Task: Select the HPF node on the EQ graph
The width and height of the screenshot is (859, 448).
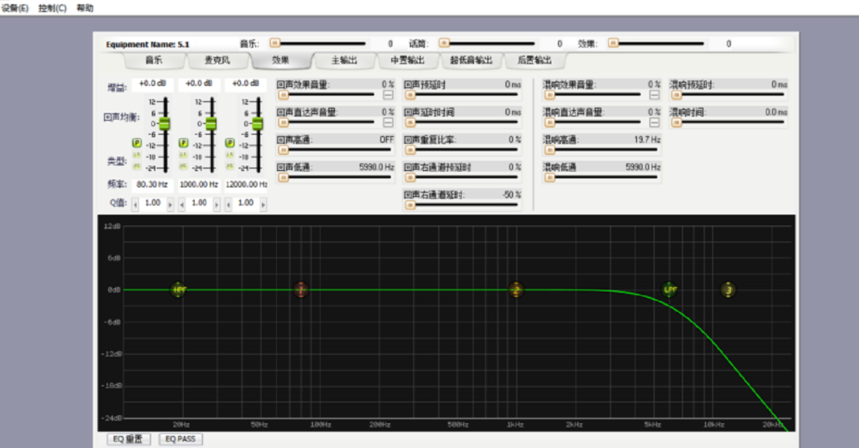Action: coord(179,289)
